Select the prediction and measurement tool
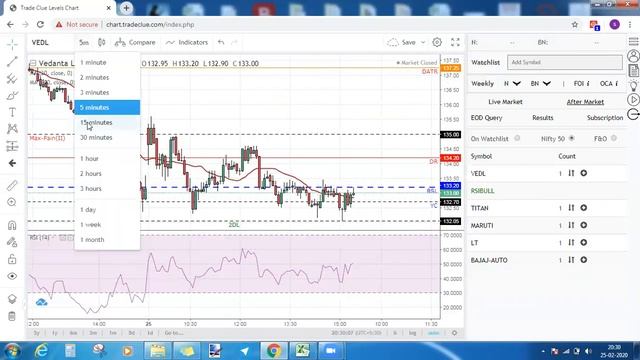This screenshot has width=640, height=360. click(x=12, y=146)
